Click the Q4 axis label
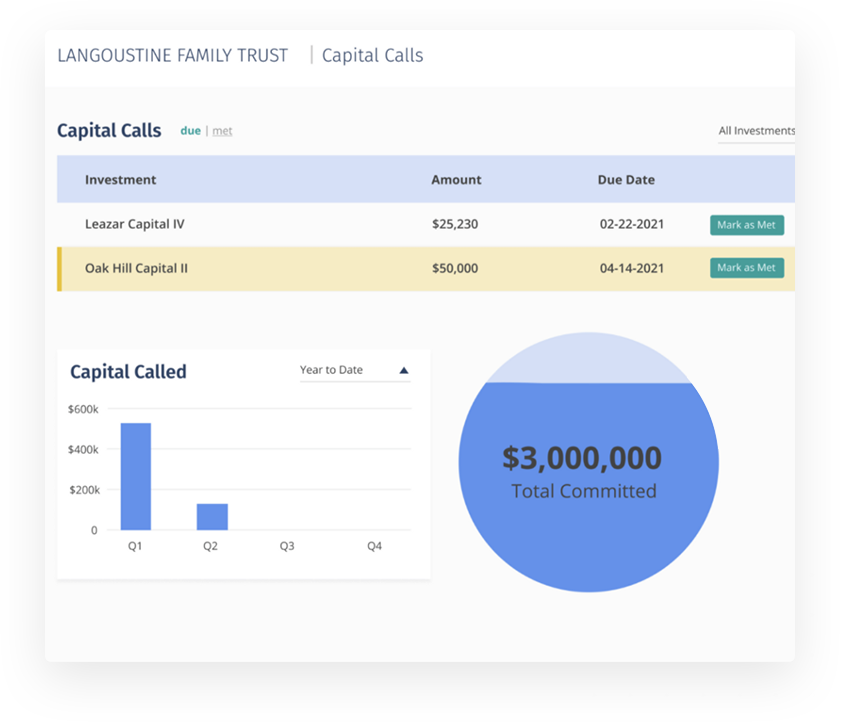 [x=374, y=546]
